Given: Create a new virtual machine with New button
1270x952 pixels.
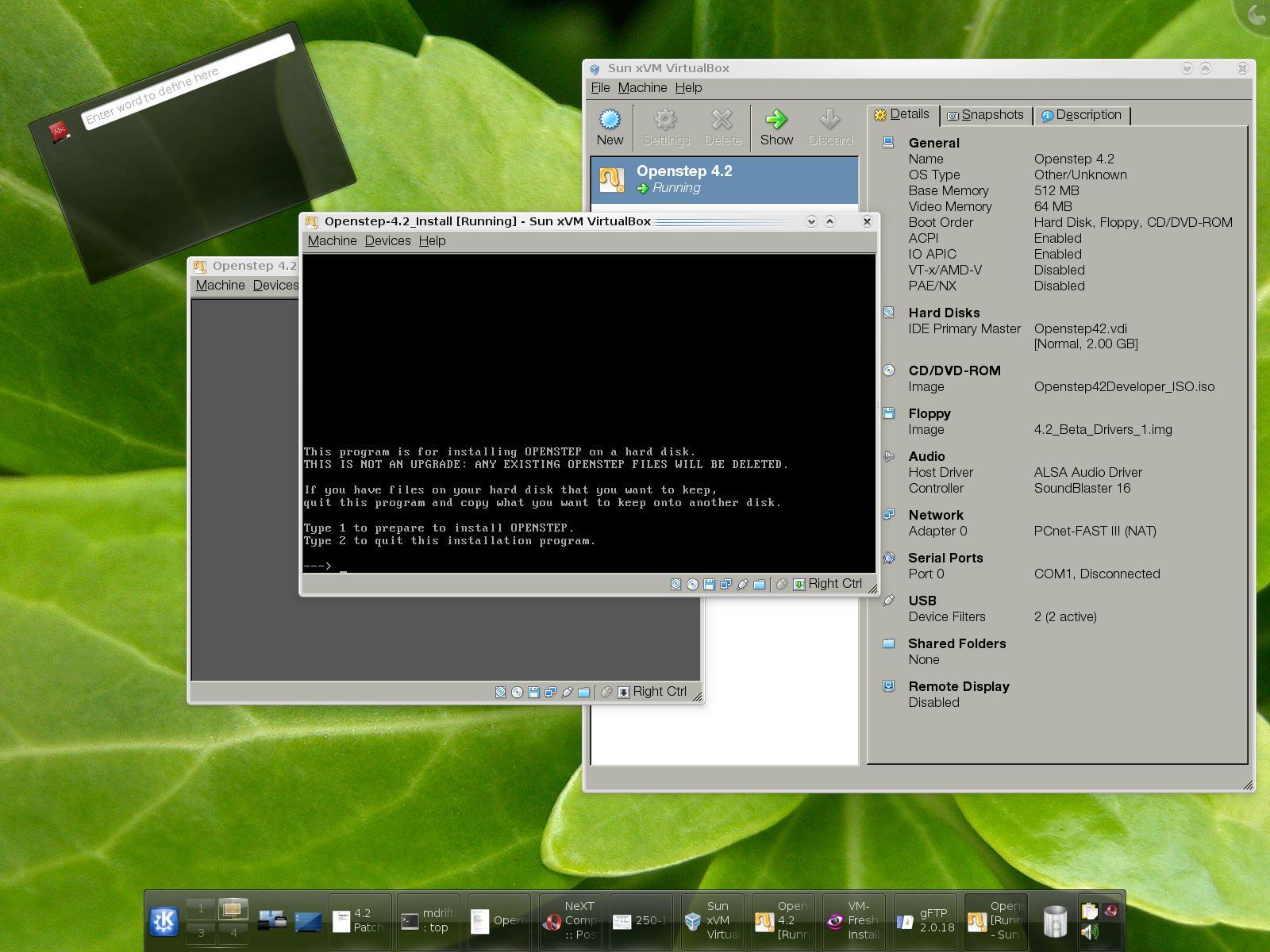Looking at the screenshot, I should click(609, 125).
